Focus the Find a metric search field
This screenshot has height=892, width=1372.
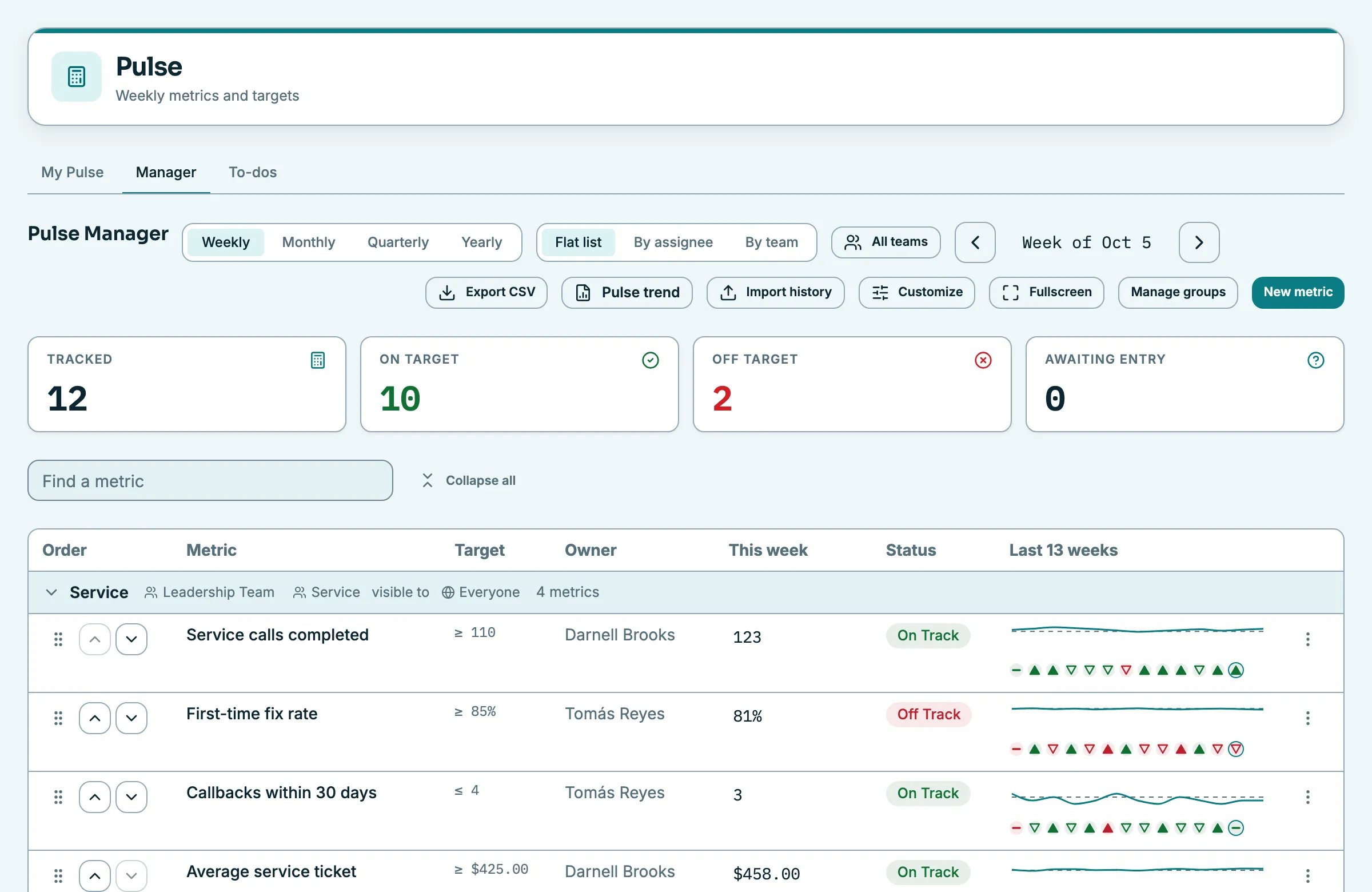point(210,480)
